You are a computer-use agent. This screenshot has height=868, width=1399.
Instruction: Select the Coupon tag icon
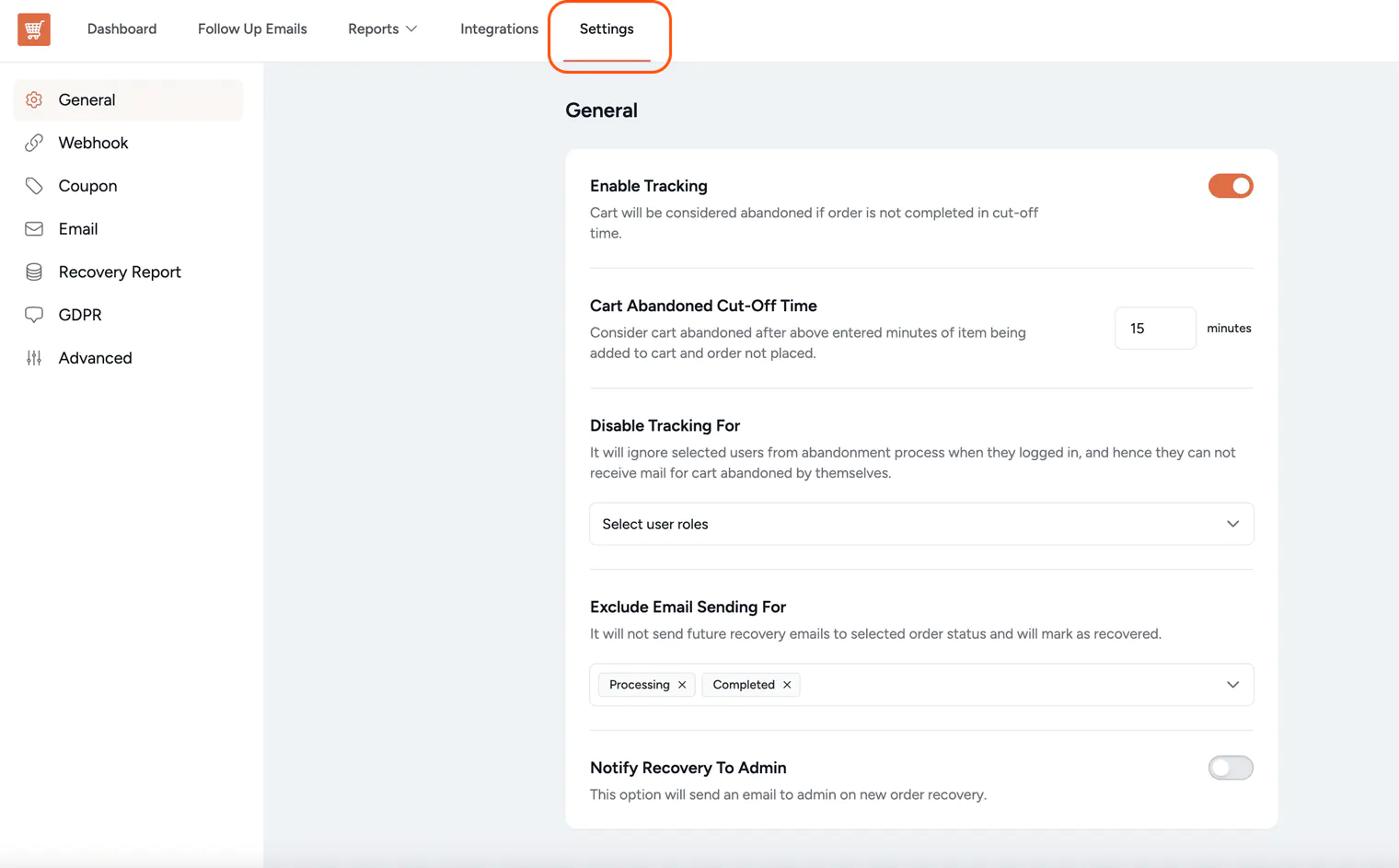pyautogui.click(x=34, y=185)
